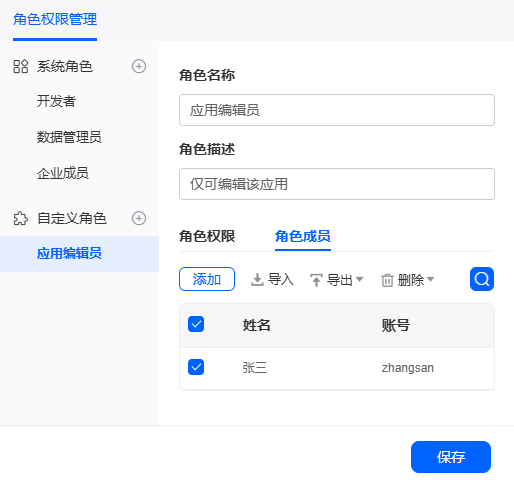Focus the 角色描述 input field
514x482 pixels.
tap(337, 184)
